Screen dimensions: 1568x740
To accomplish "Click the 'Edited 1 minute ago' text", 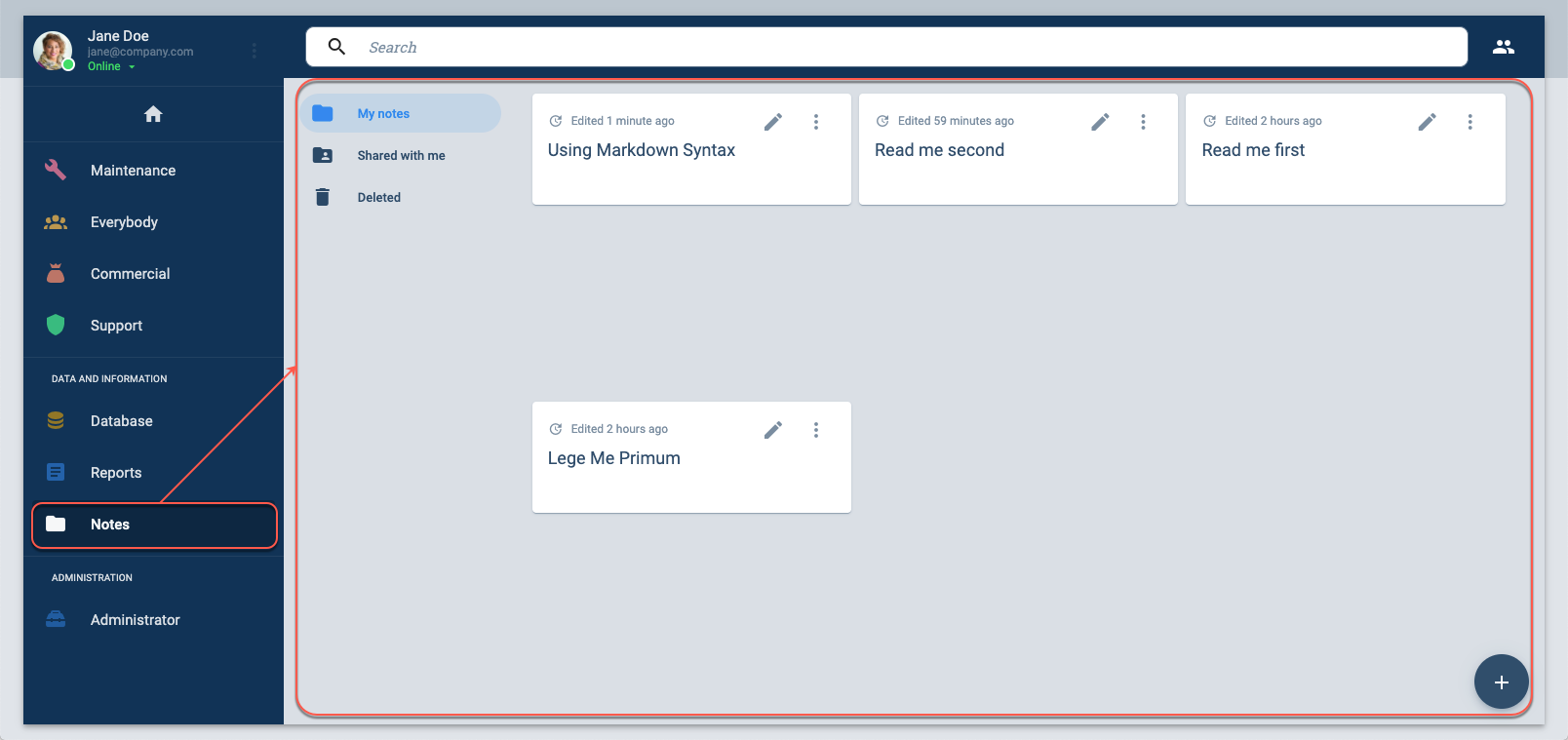I will point(622,121).
